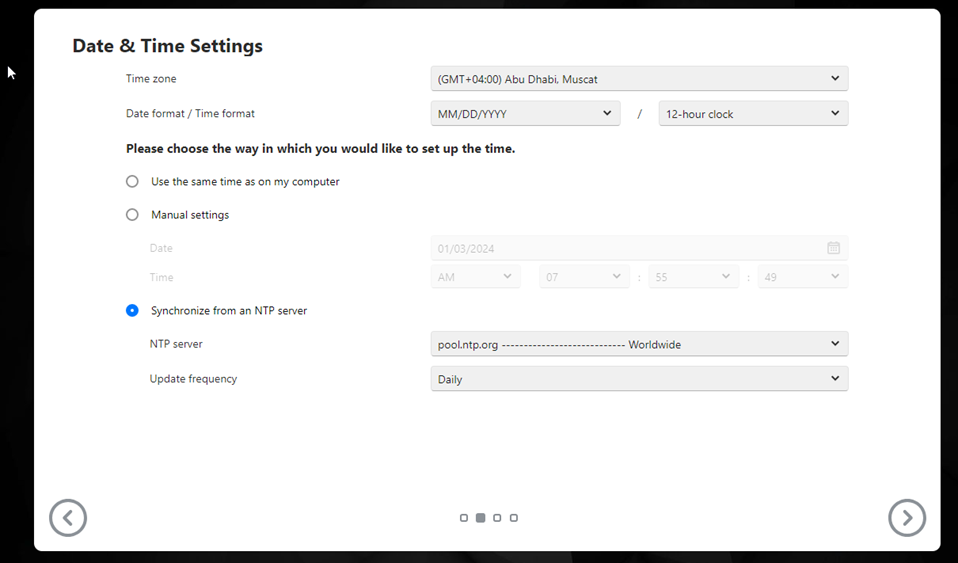
Task: Open the 12-hour clock time format dropdown
Action: pos(753,114)
